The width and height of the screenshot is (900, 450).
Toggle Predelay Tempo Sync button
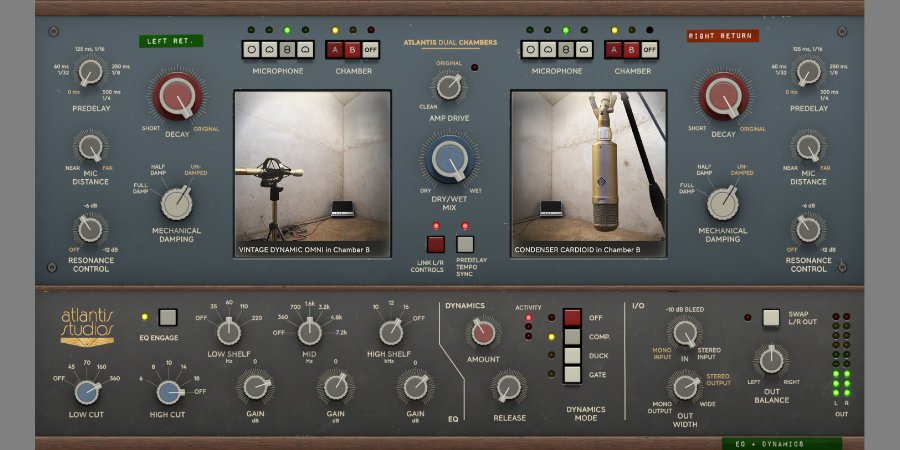point(465,244)
